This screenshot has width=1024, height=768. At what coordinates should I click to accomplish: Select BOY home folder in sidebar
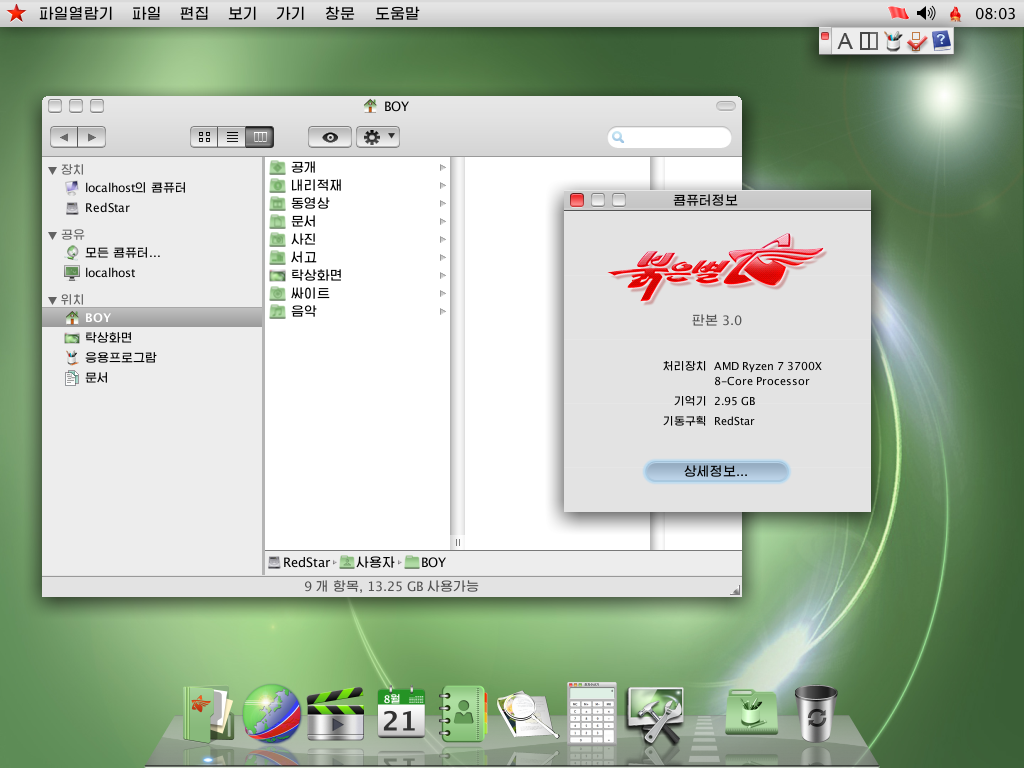152,317
